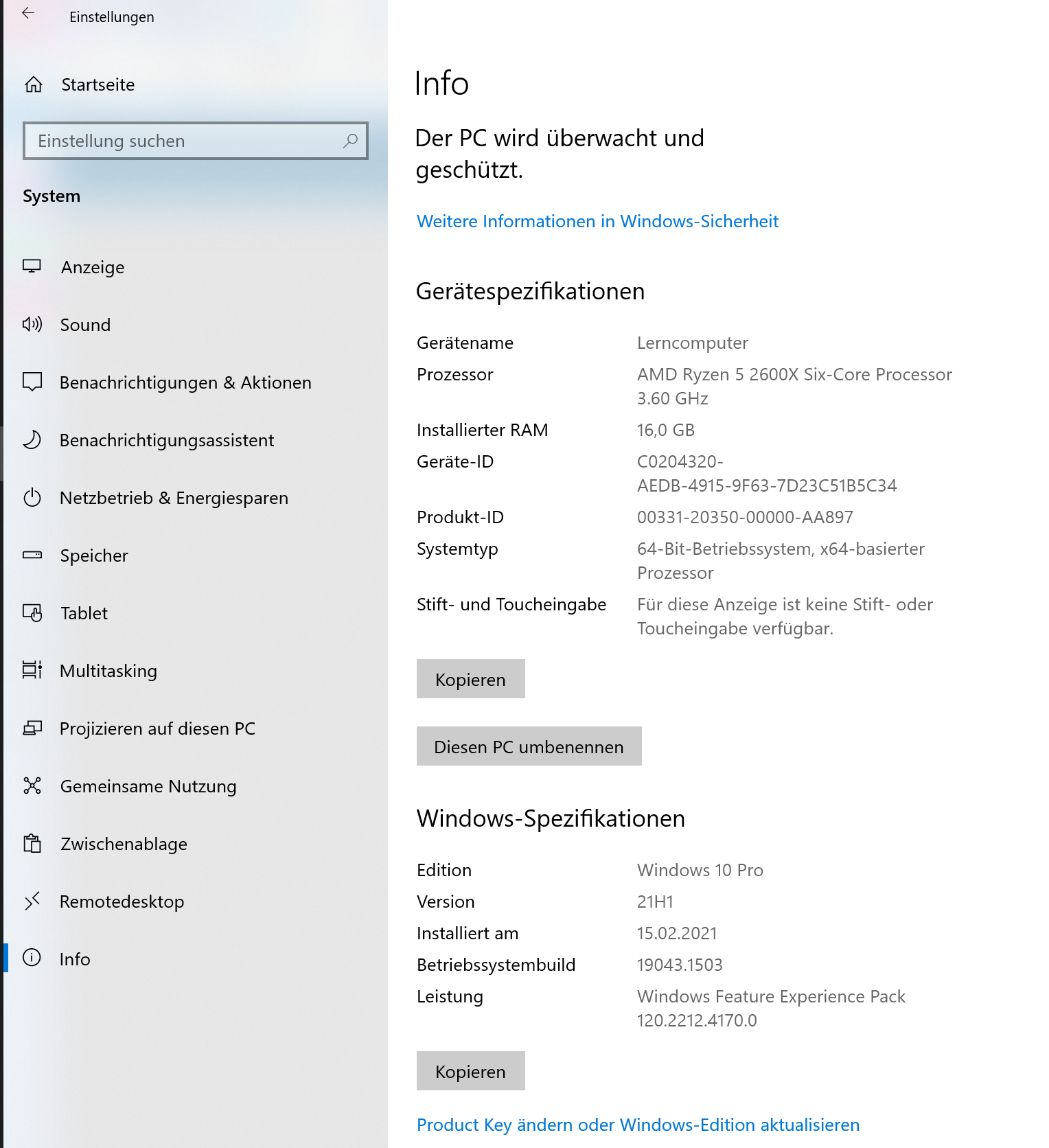The height and width of the screenshot is (1148, 1049).
Task: Click the device name Lerncomputer
Action: click(x=693, y=343)
